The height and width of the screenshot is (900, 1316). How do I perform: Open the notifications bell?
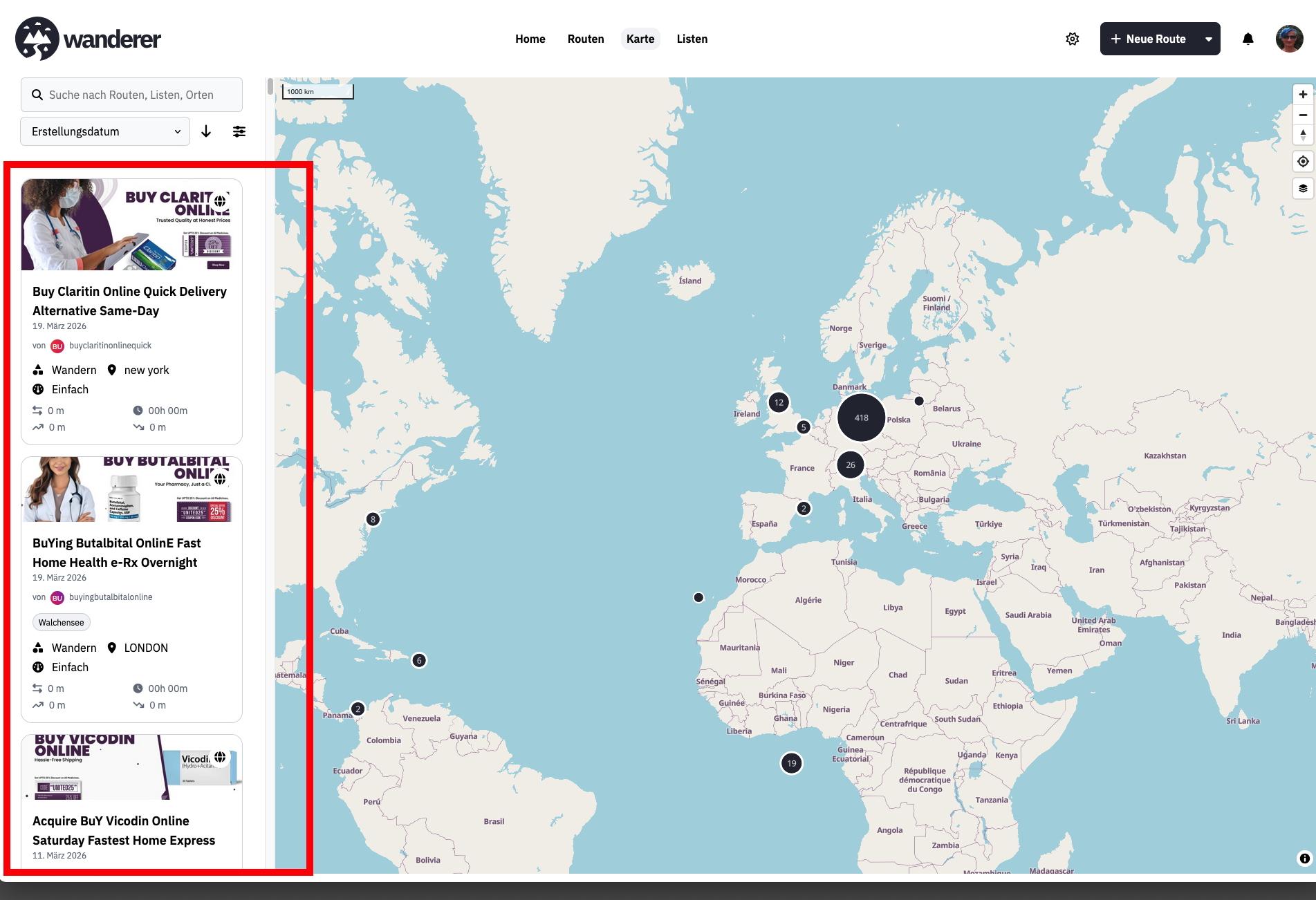point(1248,39)
